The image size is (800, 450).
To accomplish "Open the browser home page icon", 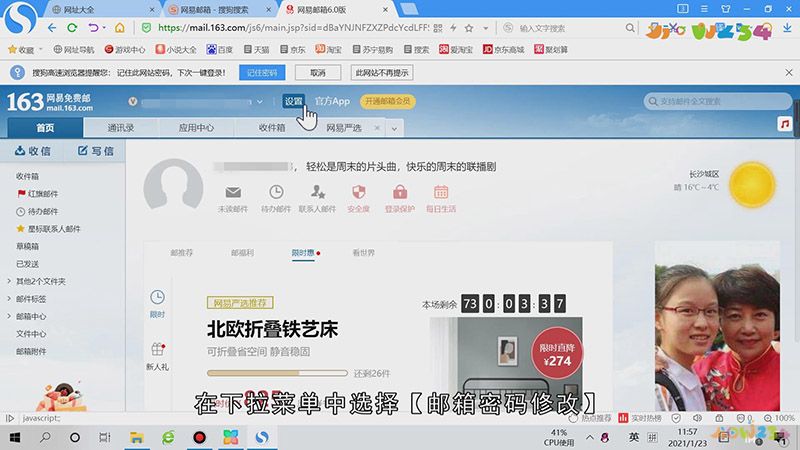I will click(119, 28).
